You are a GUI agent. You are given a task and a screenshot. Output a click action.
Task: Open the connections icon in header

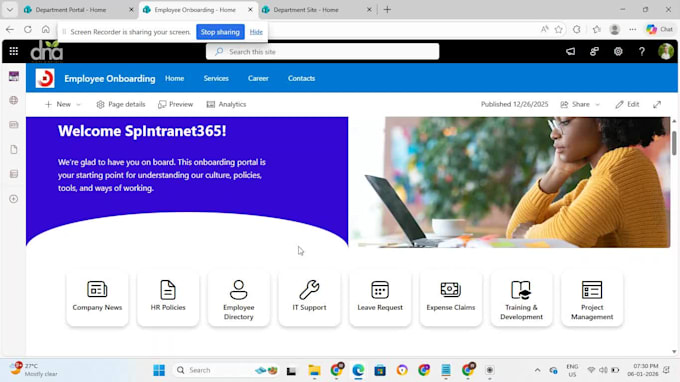tap(594, 52)
